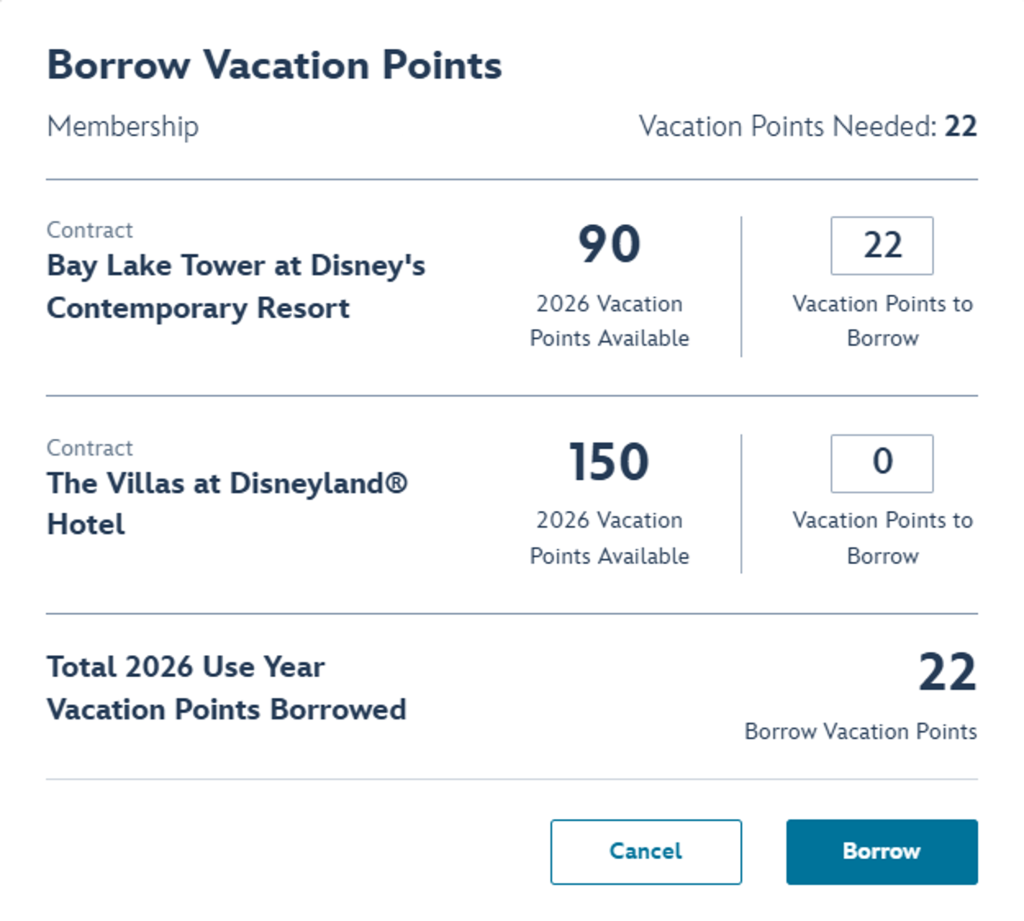The image size is (1024, 921).
Task: Click first 2026 Vacation Points Available label
Action: click(x=609, y=321)
